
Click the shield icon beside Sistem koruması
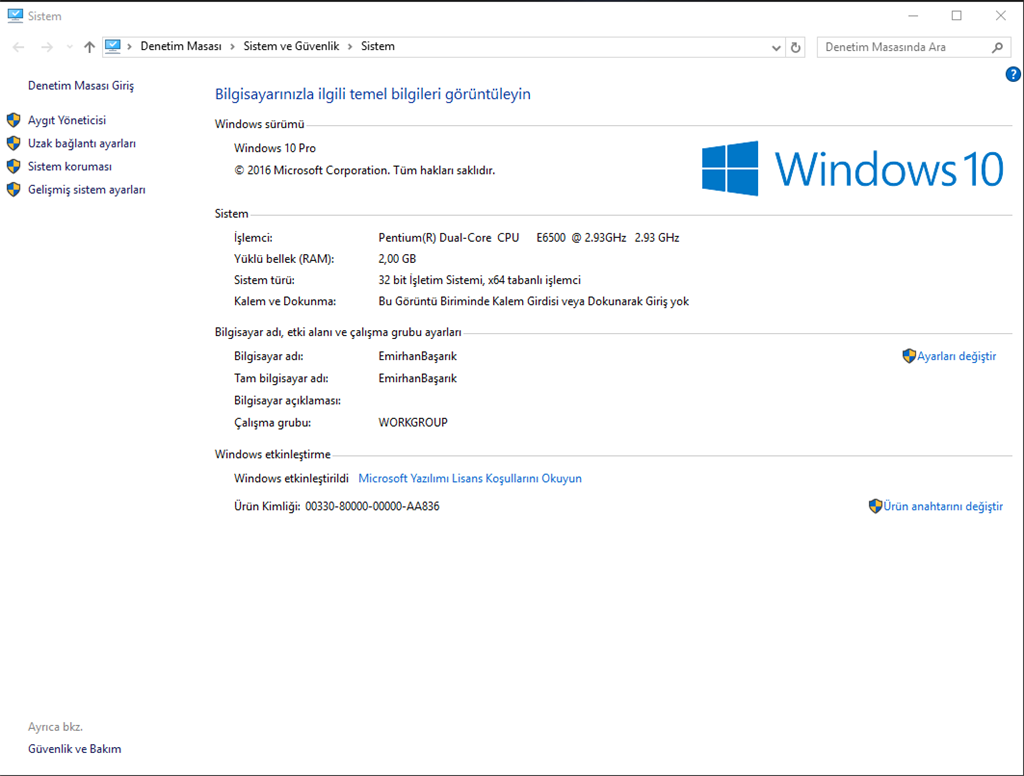tap(14, 167)
